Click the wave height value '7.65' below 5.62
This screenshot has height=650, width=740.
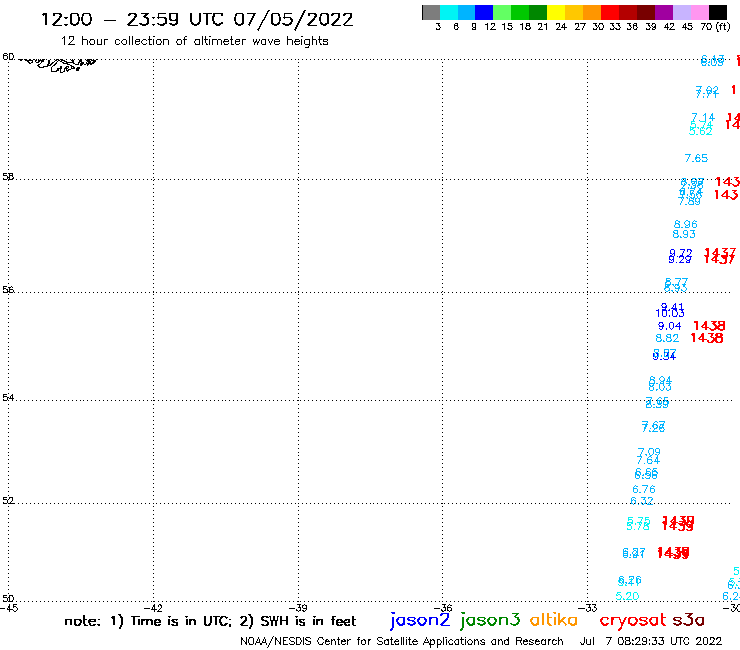click(696, 158)
